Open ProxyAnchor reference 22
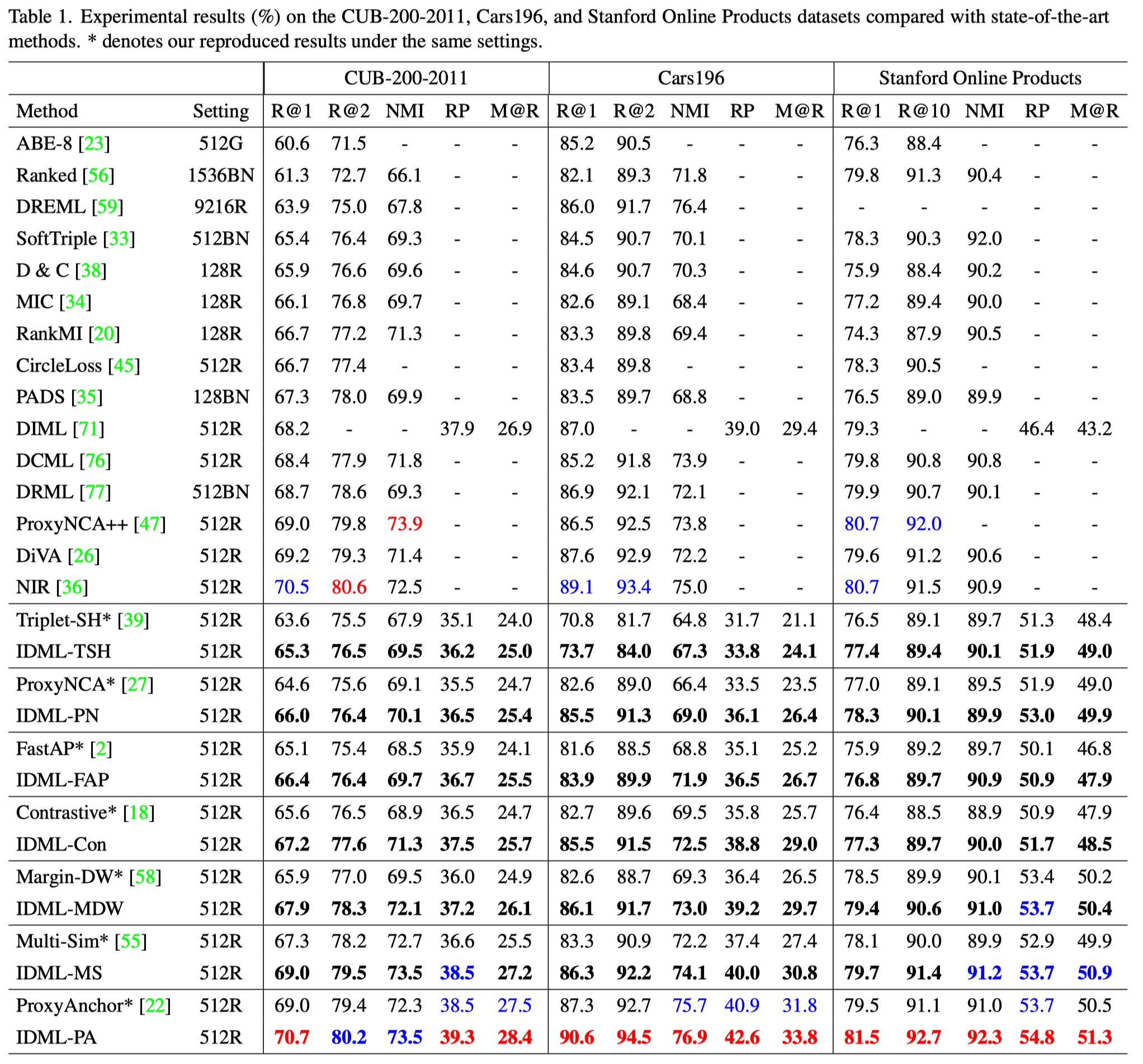This screenshot has height=1064, width=1143. (x=155, y=1005)
